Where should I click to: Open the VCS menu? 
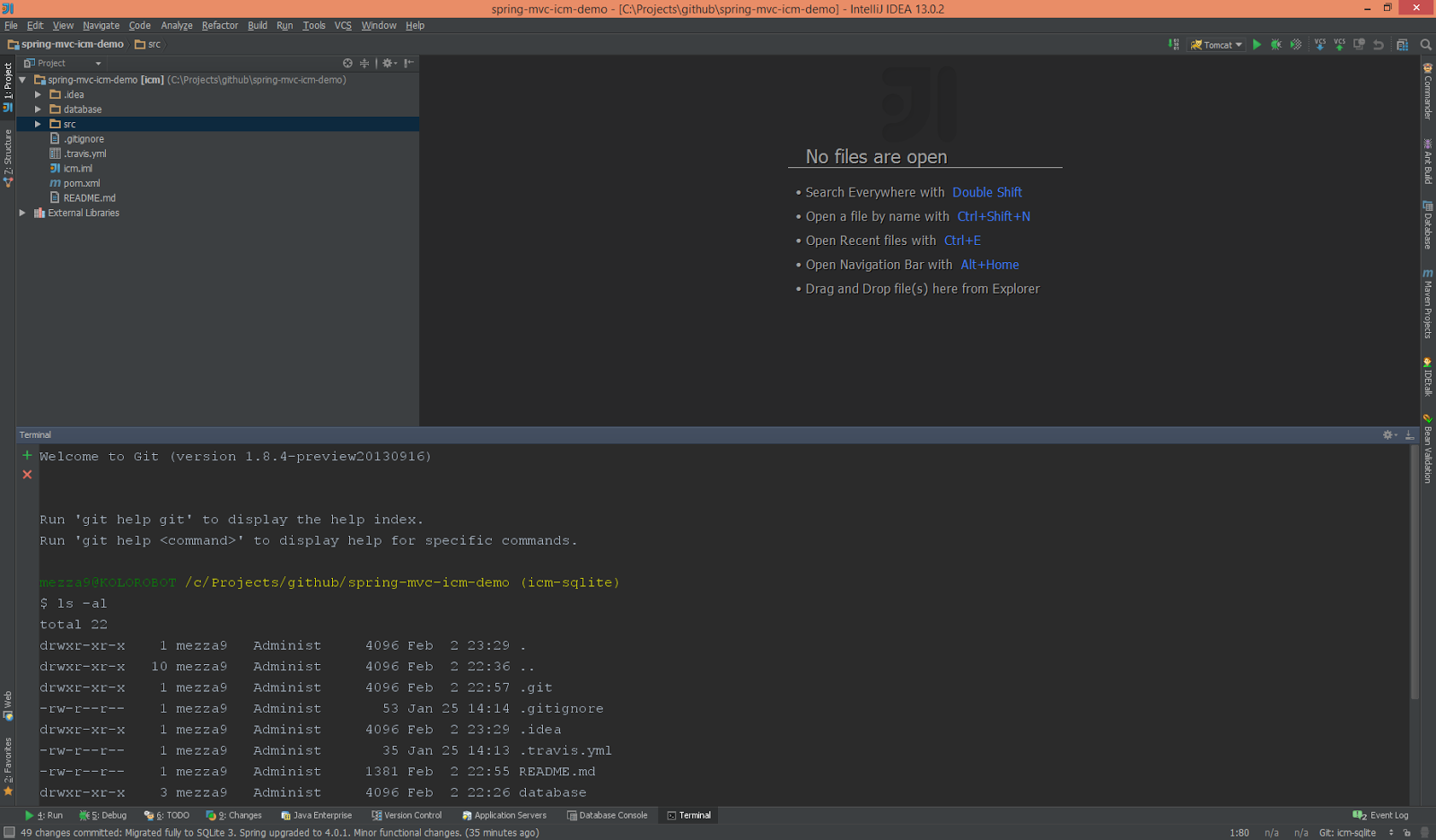342,25
